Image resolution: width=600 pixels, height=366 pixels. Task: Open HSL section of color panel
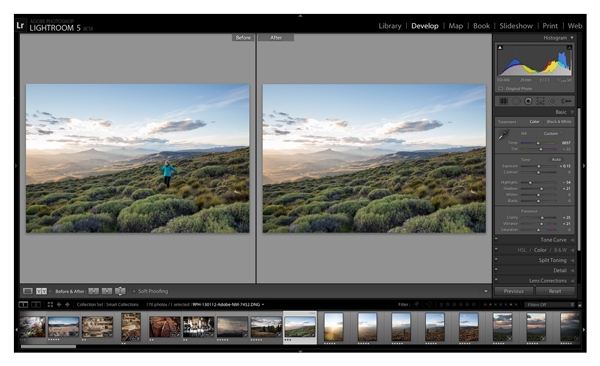pyautogui.click(x=522, y=250)
